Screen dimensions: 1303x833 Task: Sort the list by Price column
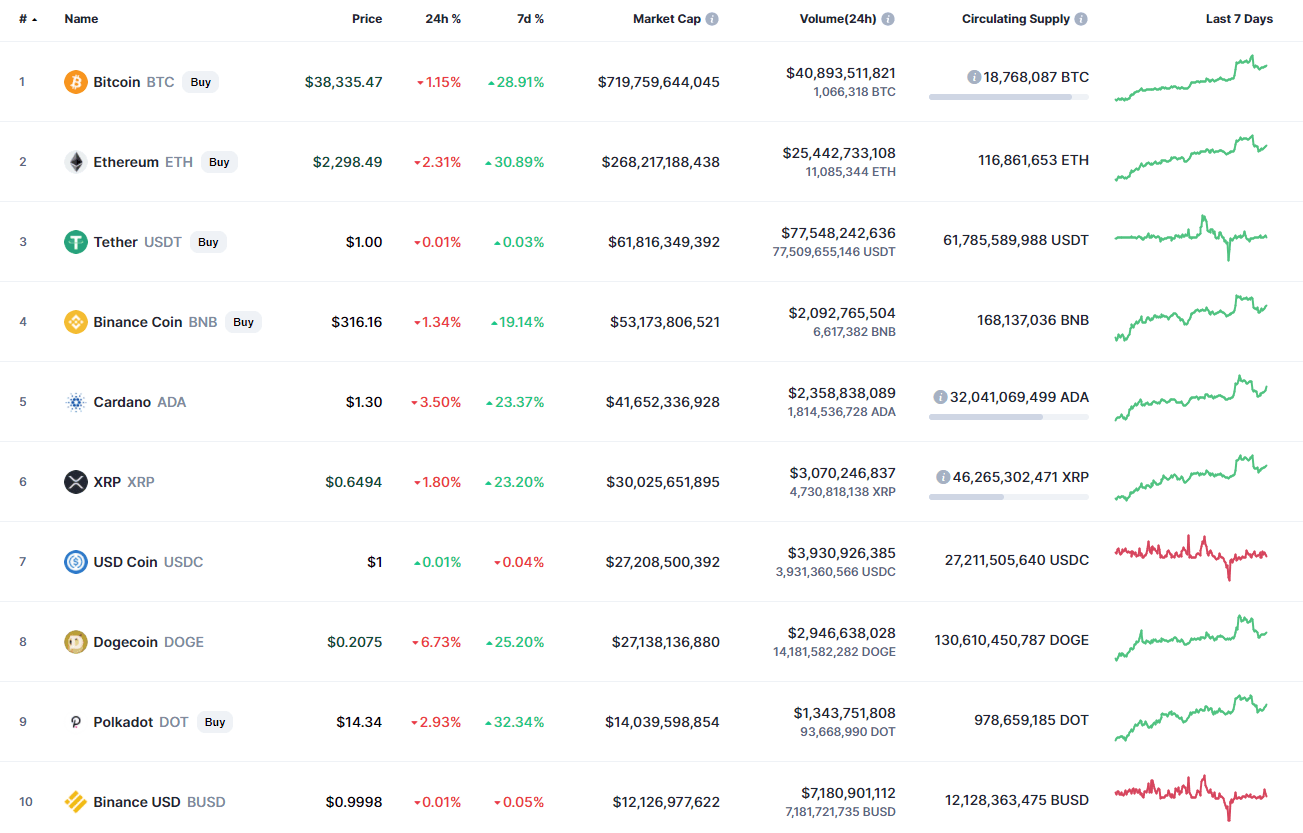click(366, 19)
